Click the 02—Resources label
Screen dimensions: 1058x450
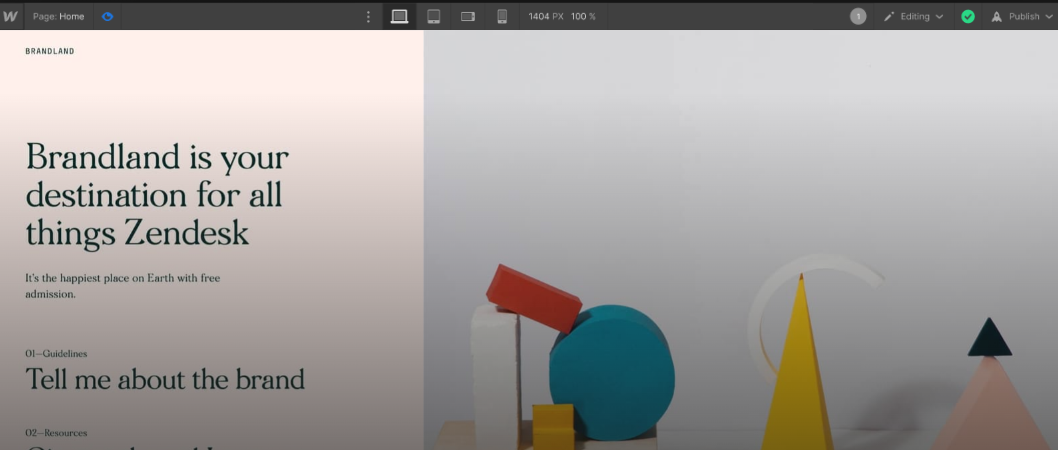56,433
